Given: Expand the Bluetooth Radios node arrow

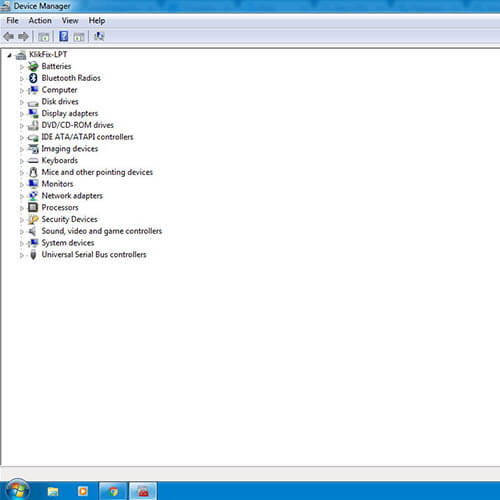Looking at the screenshot, I should [x=22, y=79].
